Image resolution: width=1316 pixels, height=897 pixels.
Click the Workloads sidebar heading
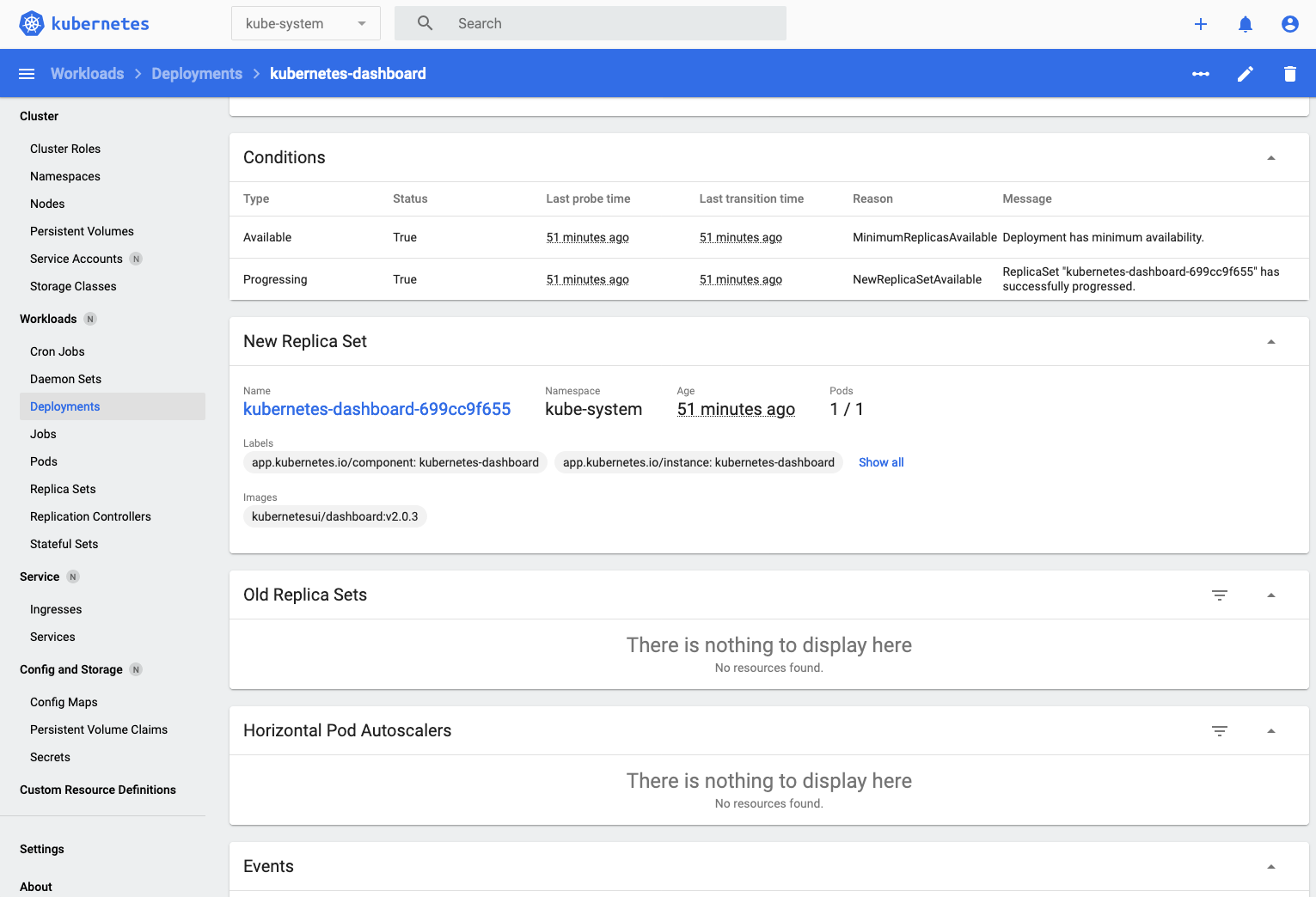[x=48, y=319]
